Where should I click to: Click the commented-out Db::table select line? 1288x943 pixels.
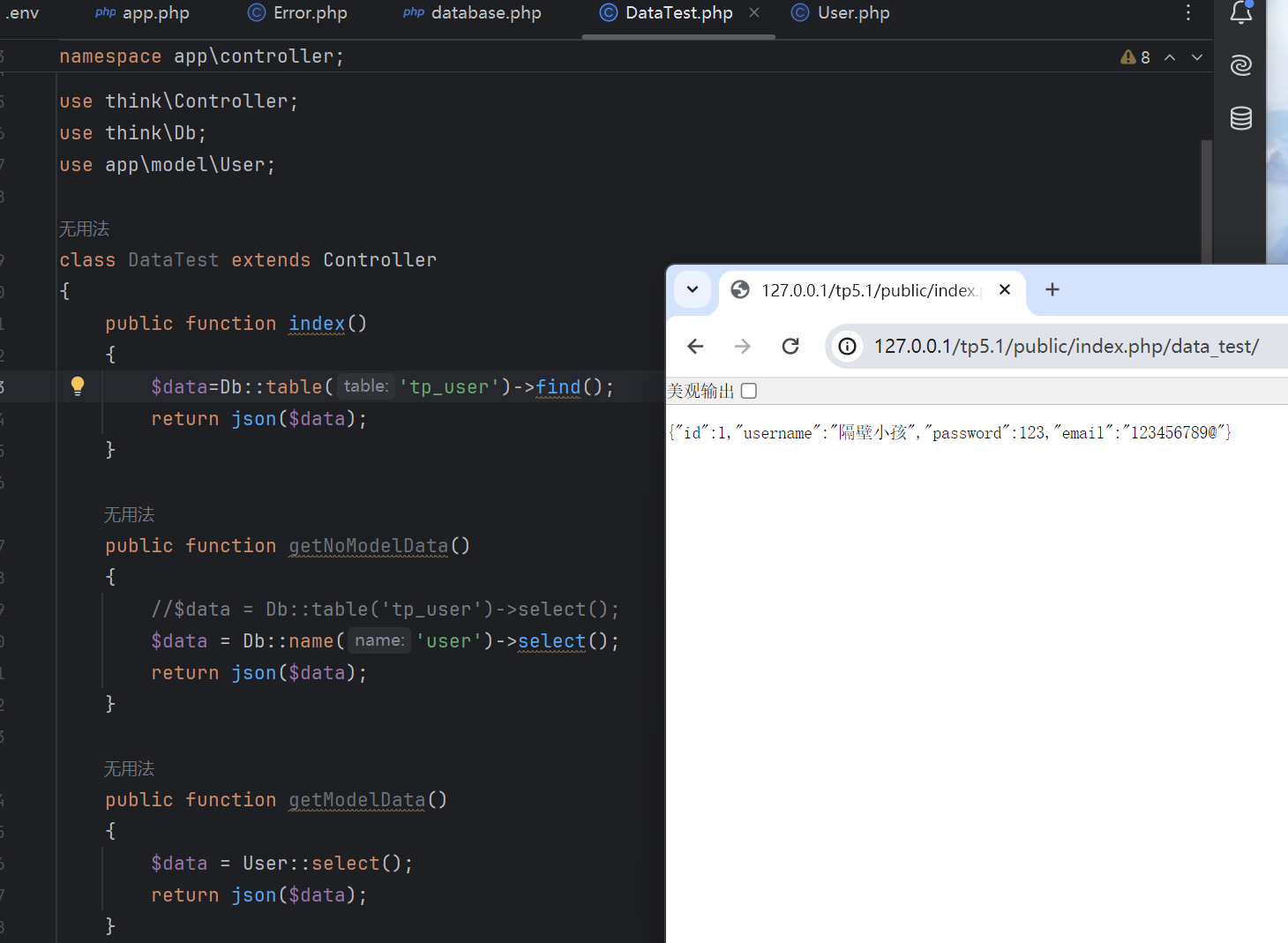386,610
